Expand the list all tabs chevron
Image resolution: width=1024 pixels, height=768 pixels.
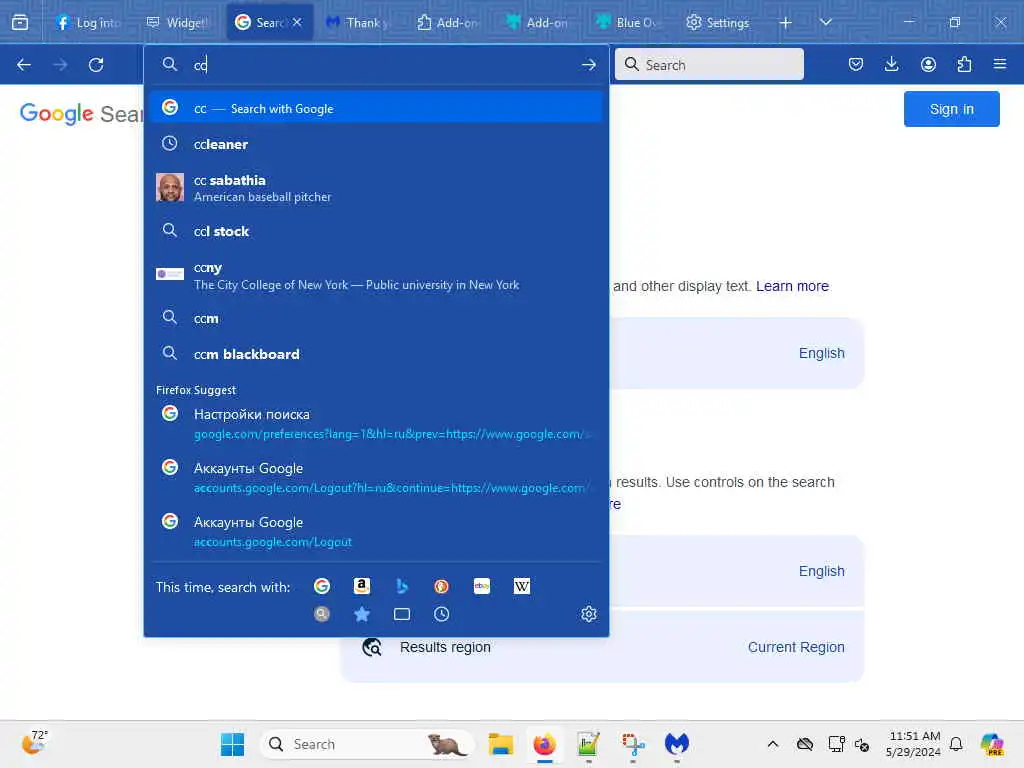tap(826, 22)
